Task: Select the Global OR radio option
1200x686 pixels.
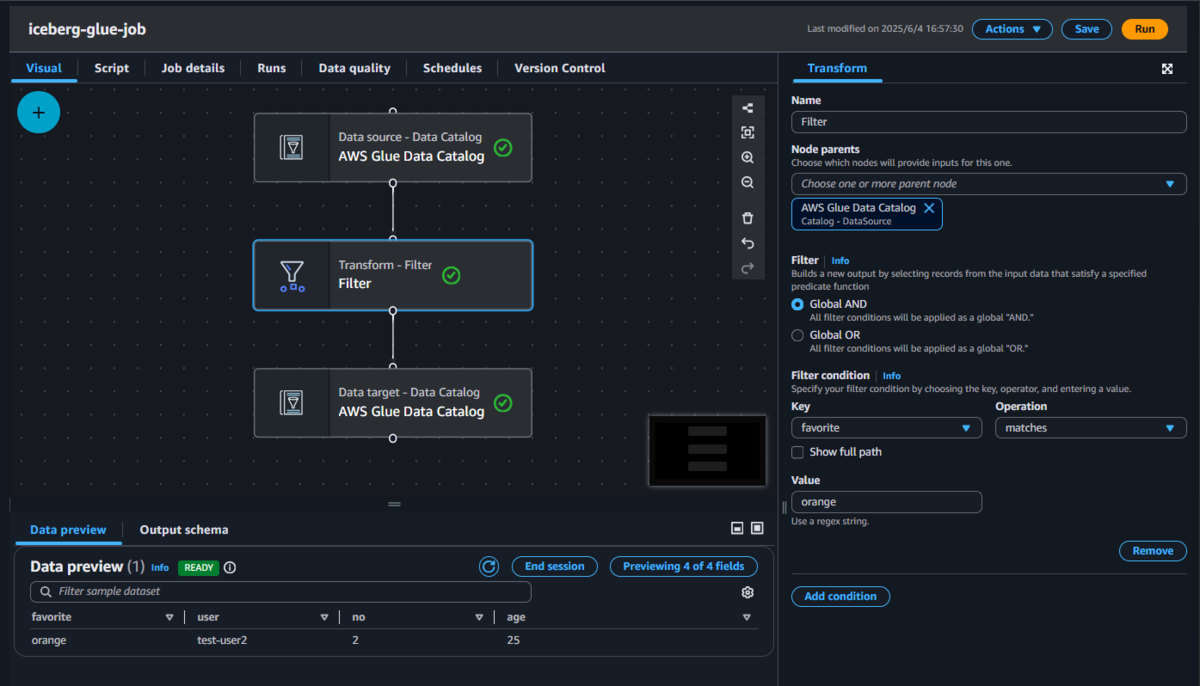Action: pos(797,335)
